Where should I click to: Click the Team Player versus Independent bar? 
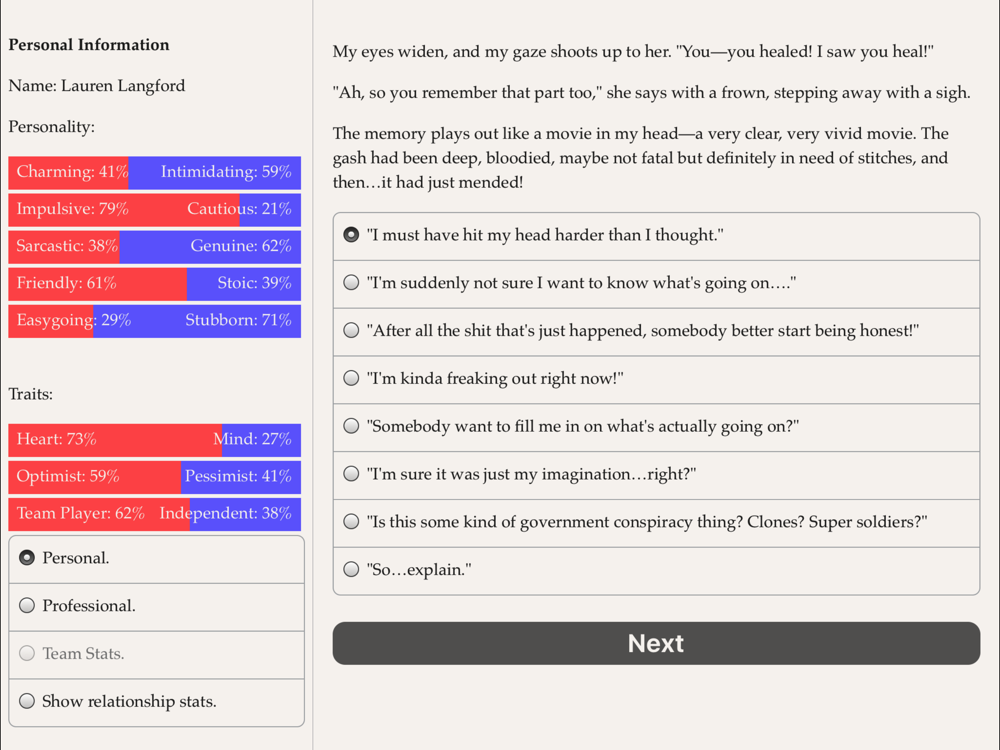click(x=154, y=514)
